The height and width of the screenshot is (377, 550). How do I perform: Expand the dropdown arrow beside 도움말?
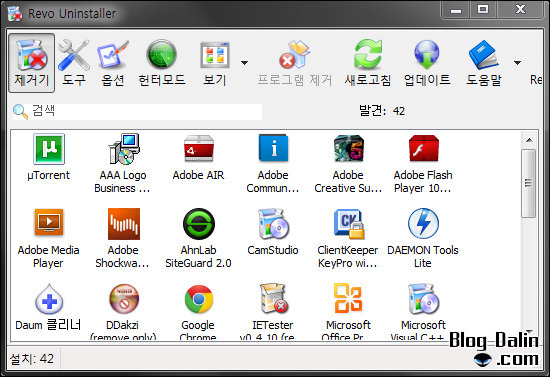tap(517, 63)
